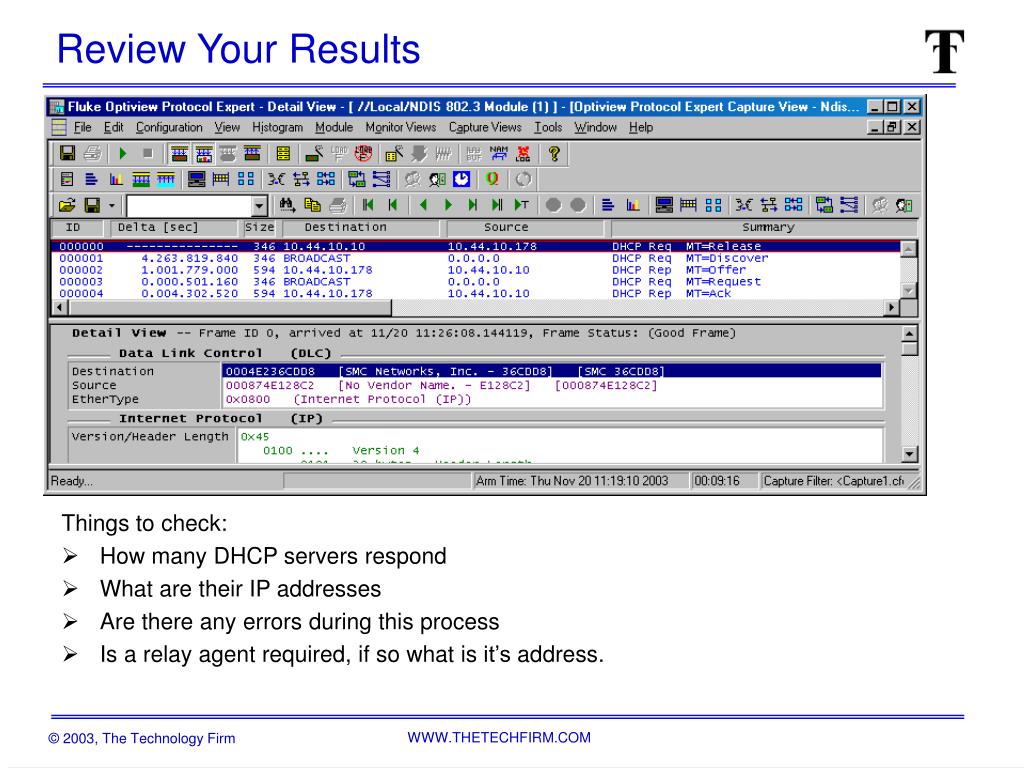Open the Module menu
Screen dimensions: 1024x768
334,127
